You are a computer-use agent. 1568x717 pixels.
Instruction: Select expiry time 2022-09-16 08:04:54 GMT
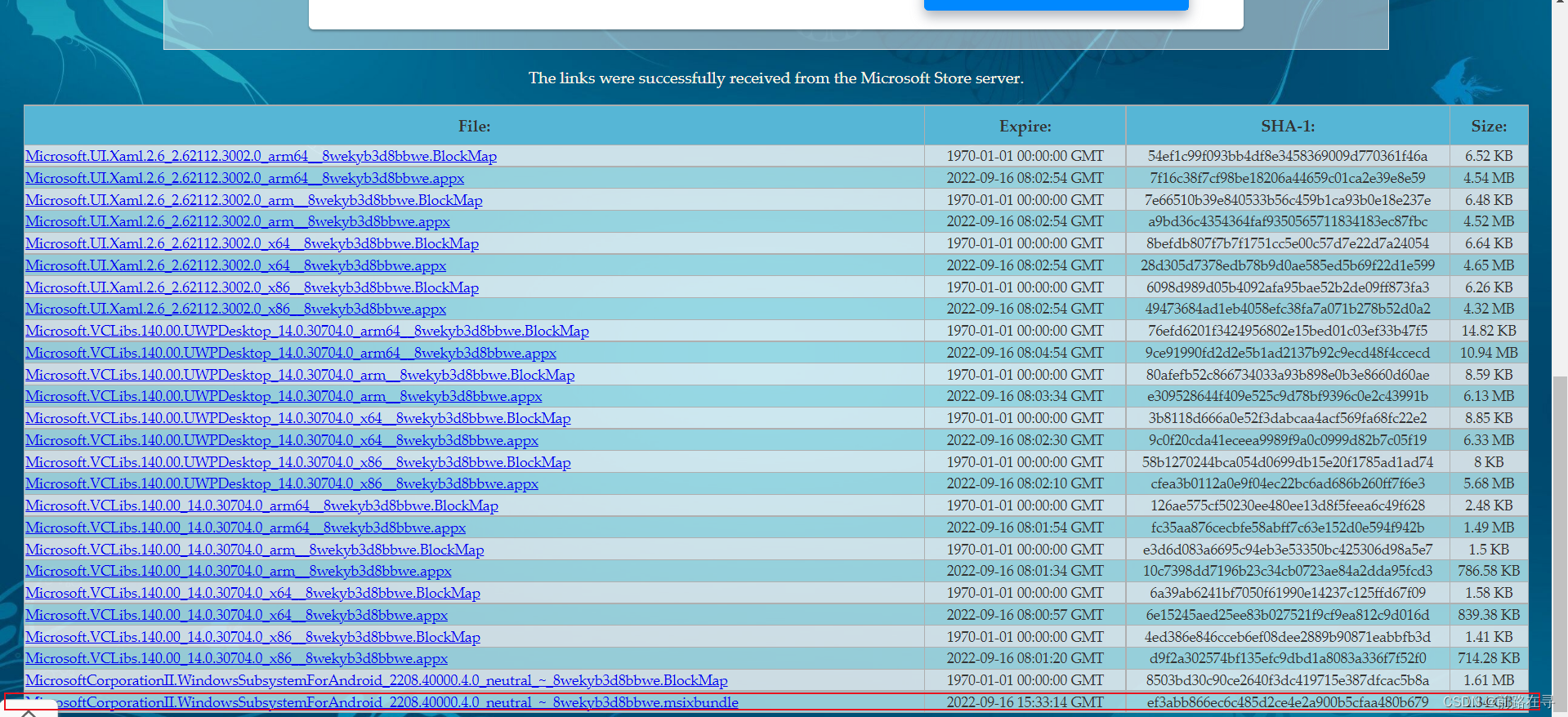point(1025,353)
